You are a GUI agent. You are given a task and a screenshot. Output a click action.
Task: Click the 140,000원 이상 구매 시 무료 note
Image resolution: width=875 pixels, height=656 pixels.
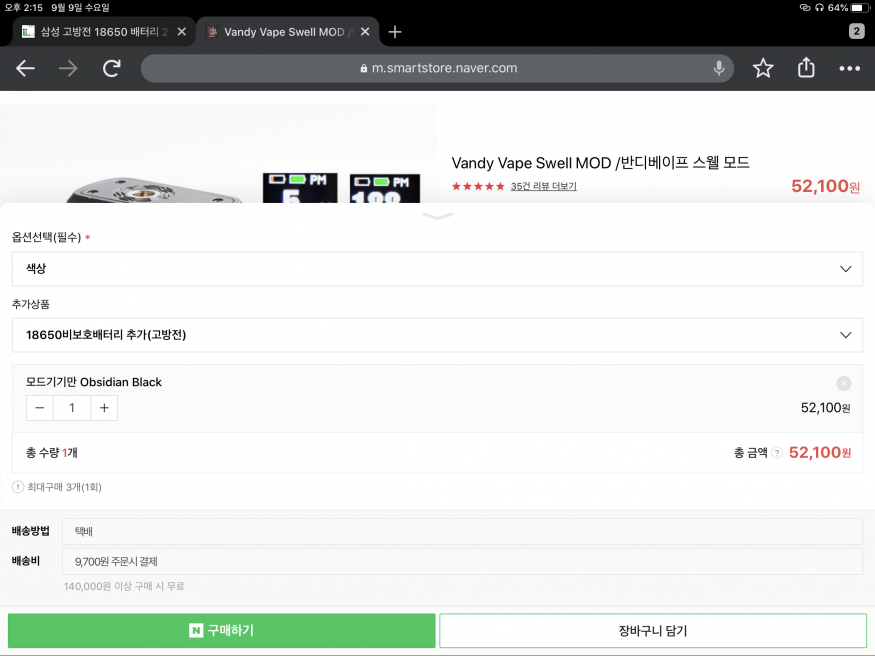(x=124, y=586)
